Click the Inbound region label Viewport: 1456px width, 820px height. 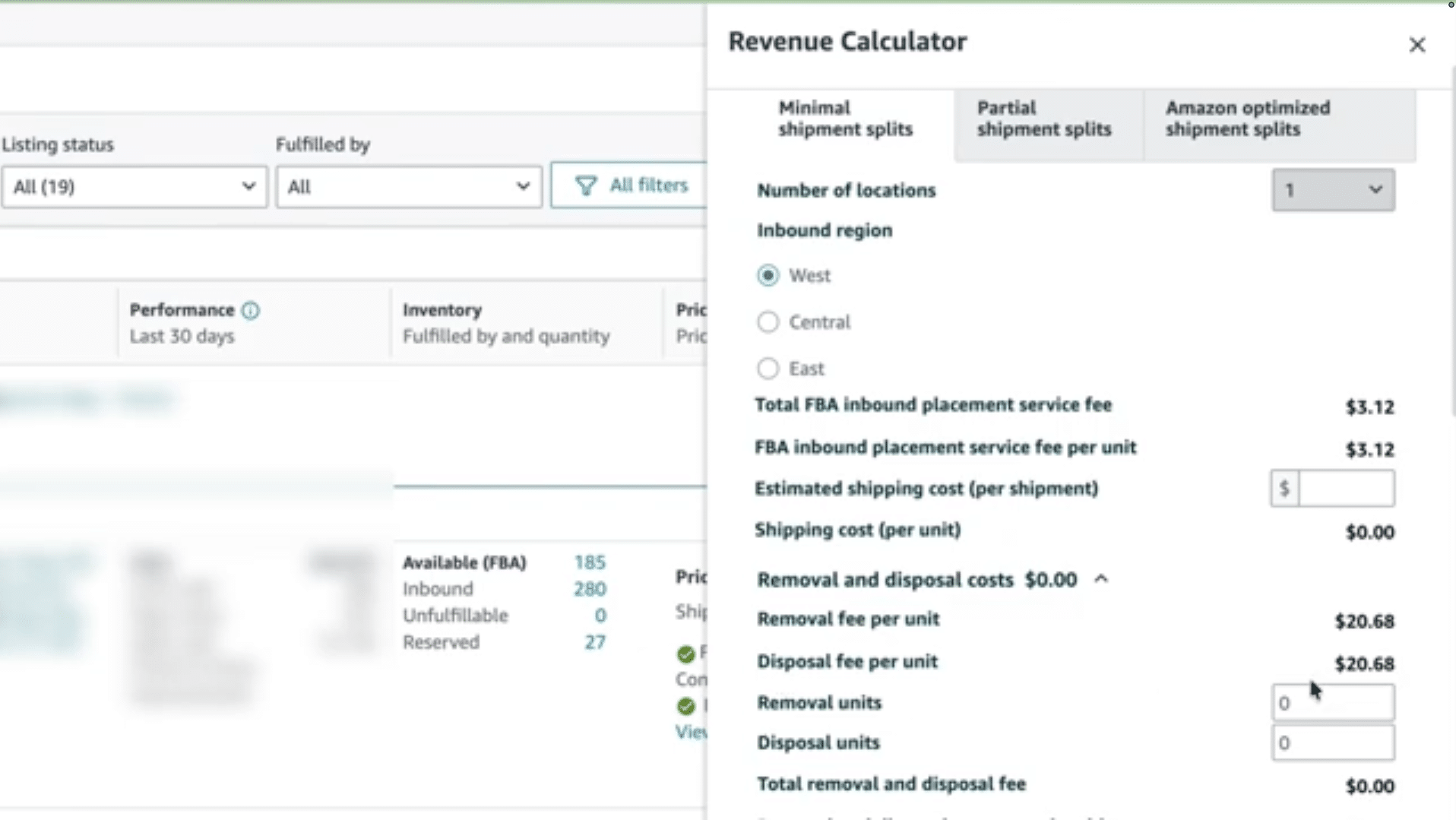[x=825, y=230]
